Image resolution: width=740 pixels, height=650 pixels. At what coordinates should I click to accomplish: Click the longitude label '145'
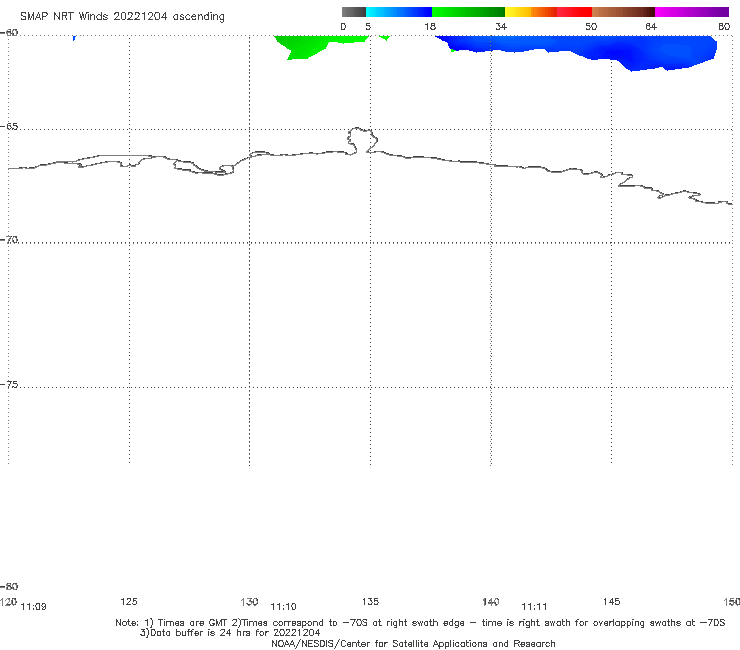[612, 601]
